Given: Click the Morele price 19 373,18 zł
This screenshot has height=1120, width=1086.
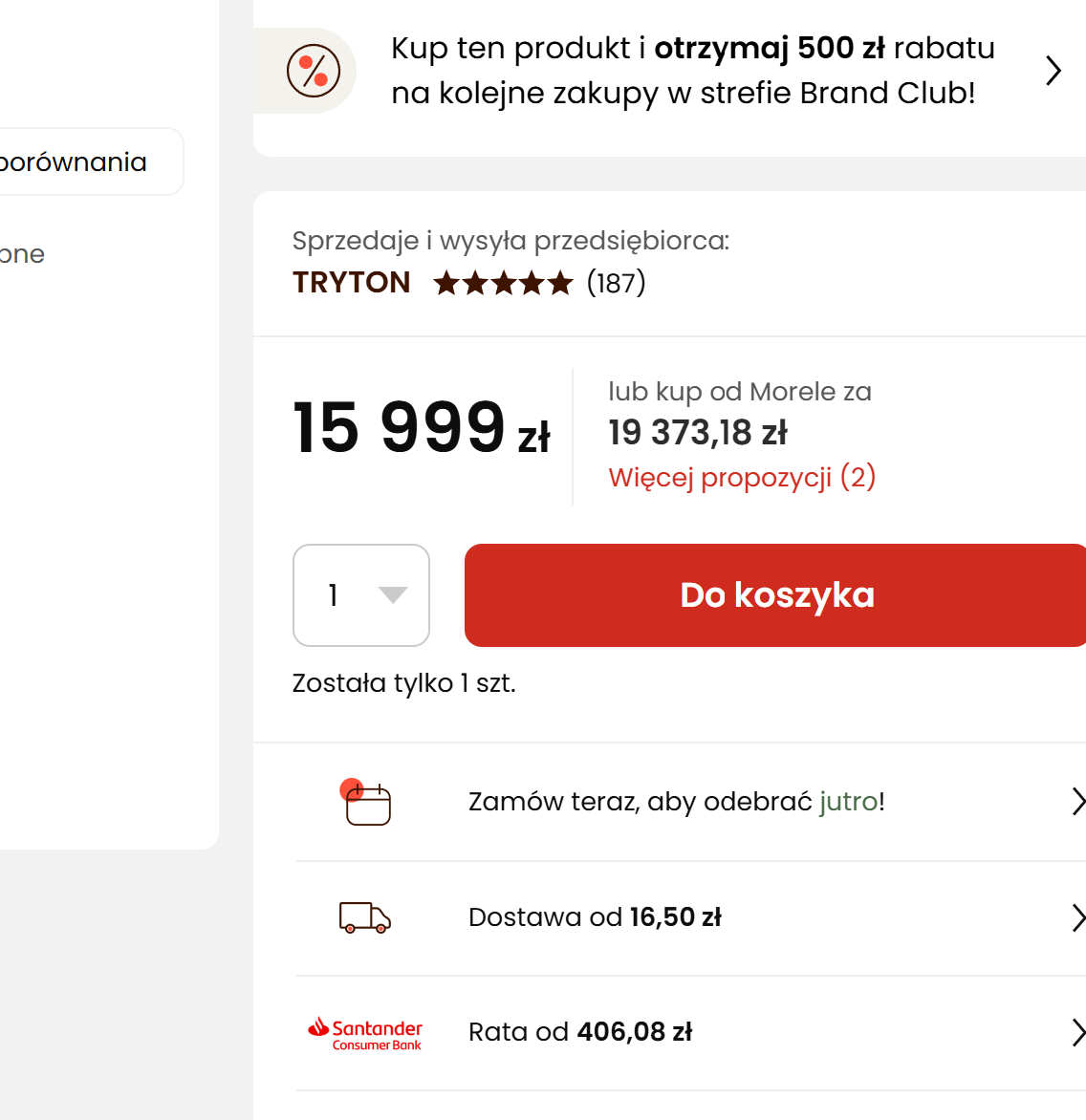Looking at the screenshot, I should coord(698,433).
